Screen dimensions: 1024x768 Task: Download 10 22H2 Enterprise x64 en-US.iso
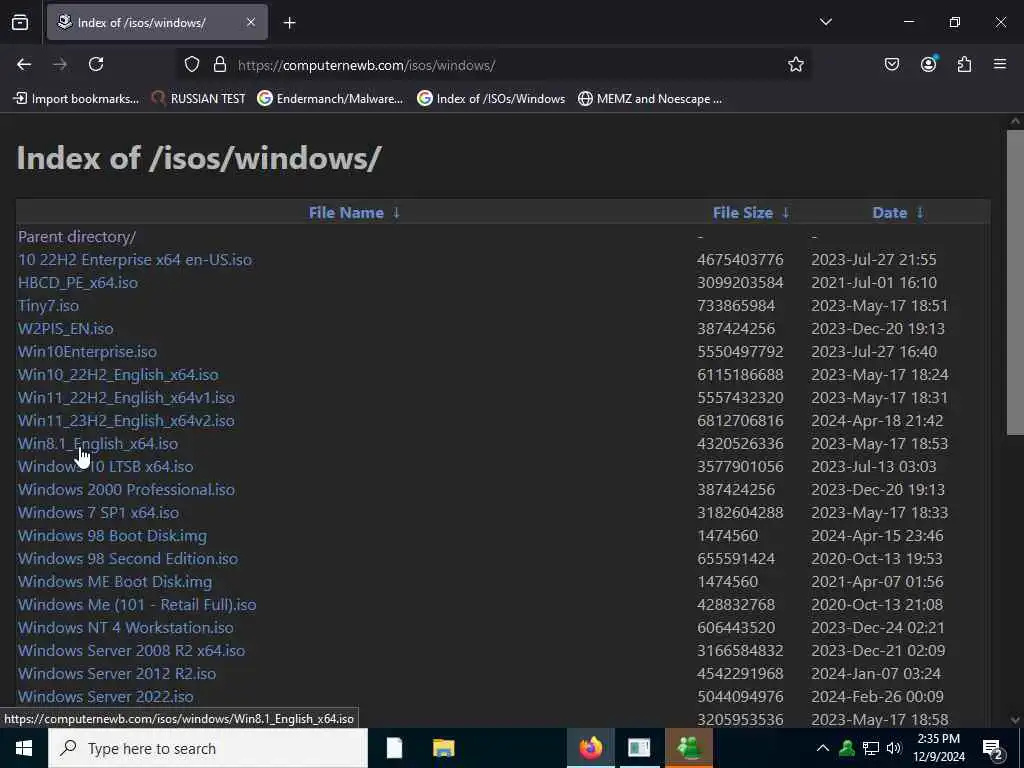point(135,259)
